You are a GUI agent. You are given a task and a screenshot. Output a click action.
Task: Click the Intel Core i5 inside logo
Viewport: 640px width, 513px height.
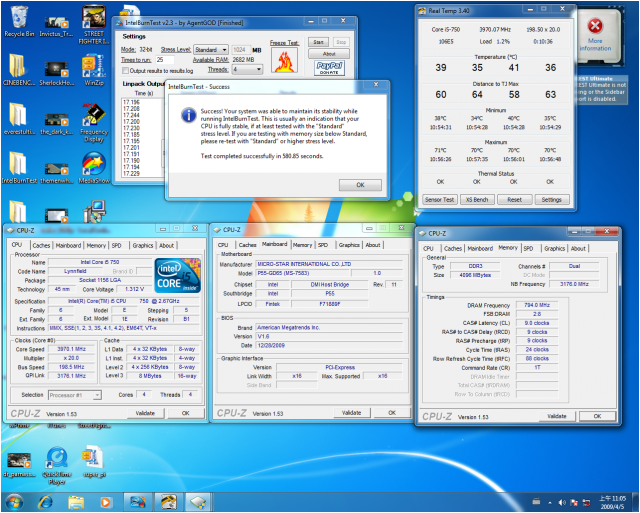178,275
